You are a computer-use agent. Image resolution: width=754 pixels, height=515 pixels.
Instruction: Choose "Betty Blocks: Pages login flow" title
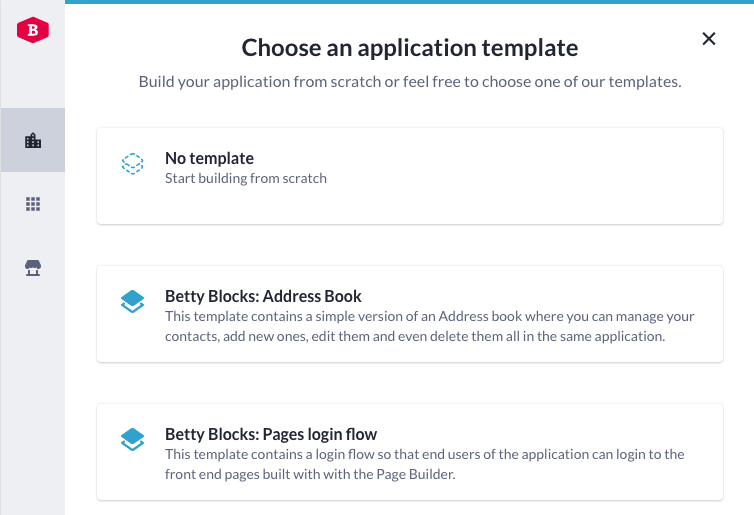pos(270,434)
